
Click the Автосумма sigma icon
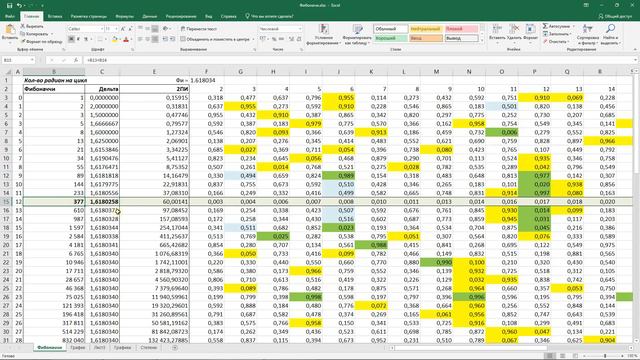[545, 26]
